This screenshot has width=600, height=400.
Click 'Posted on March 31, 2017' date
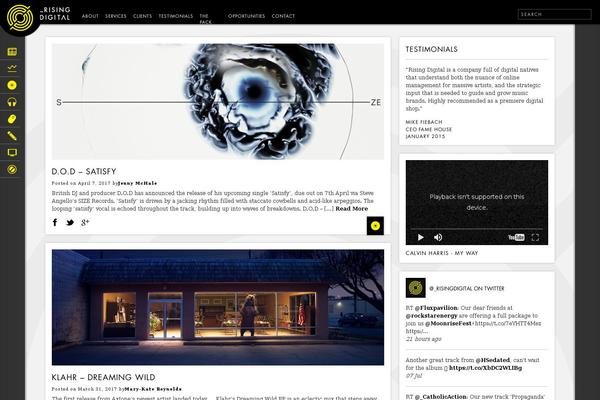85,389
